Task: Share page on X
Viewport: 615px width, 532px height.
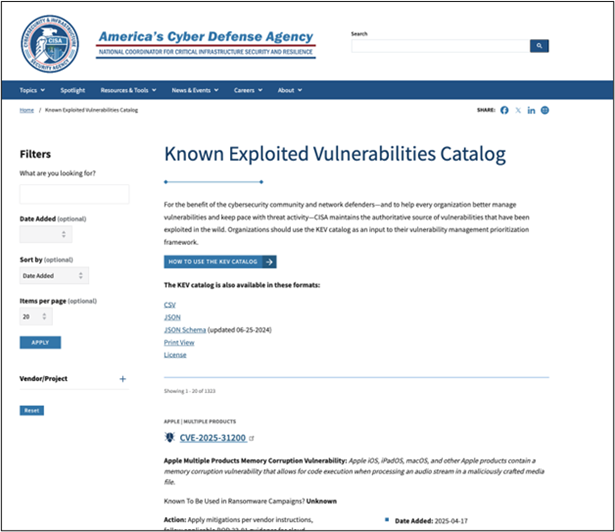Action: (518, 110)
